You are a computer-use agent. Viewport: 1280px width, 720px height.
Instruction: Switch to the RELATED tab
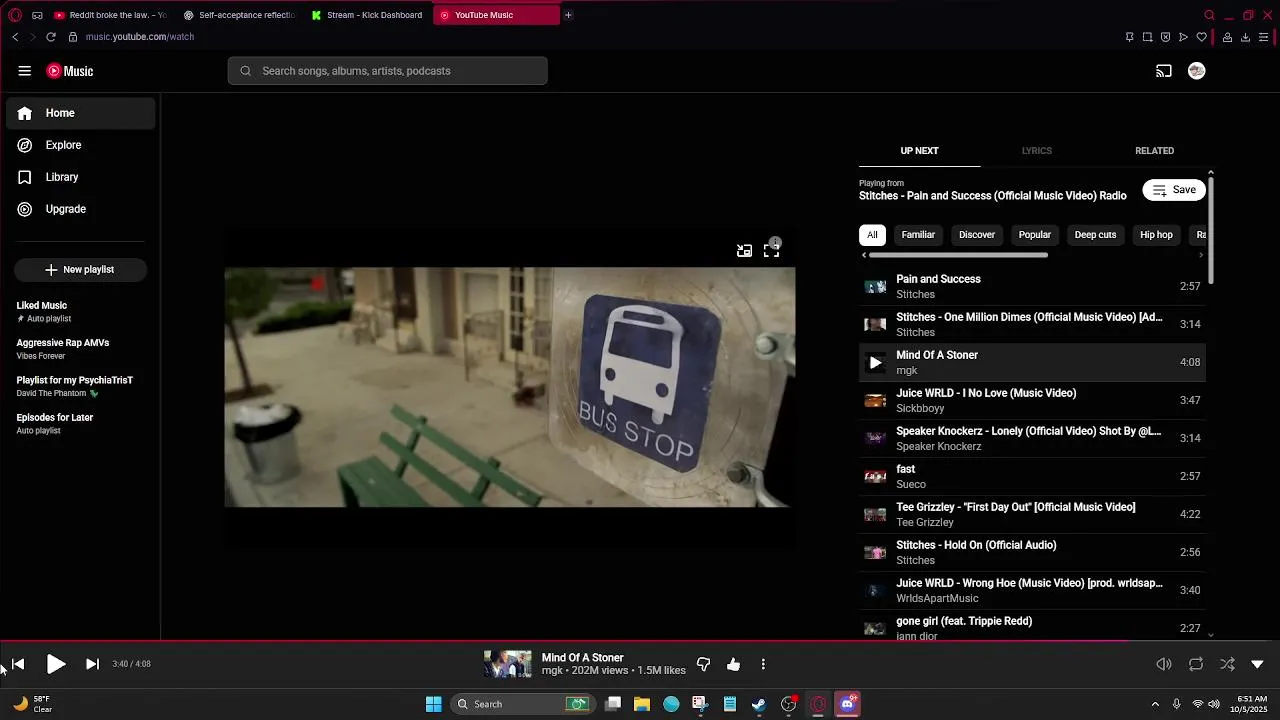1154,151
